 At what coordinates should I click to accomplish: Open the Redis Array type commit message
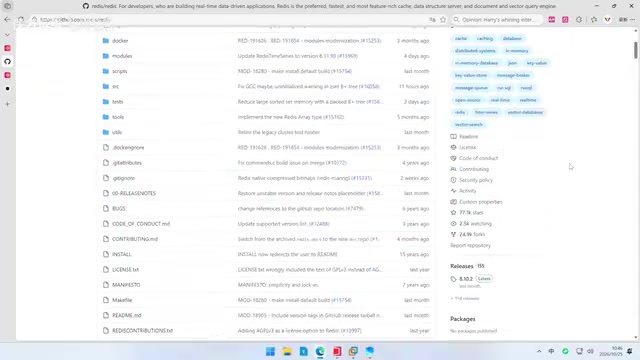point(291,117)
